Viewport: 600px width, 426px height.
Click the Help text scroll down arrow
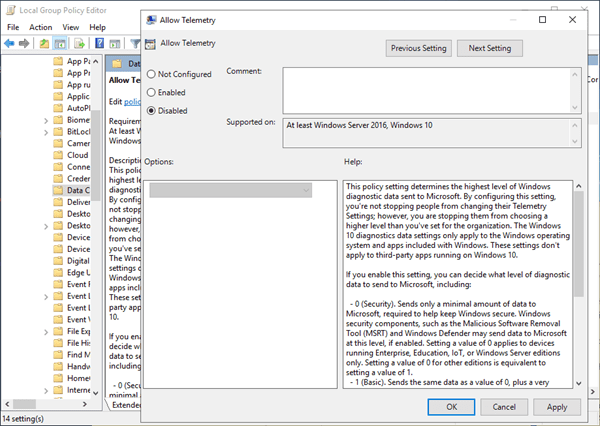click(579, 383)
